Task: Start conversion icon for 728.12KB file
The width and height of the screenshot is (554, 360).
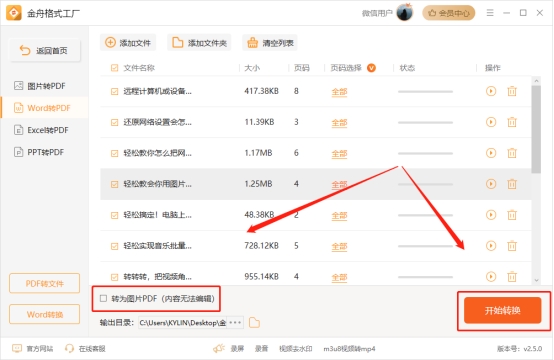Action: click(x=491, y=246)
